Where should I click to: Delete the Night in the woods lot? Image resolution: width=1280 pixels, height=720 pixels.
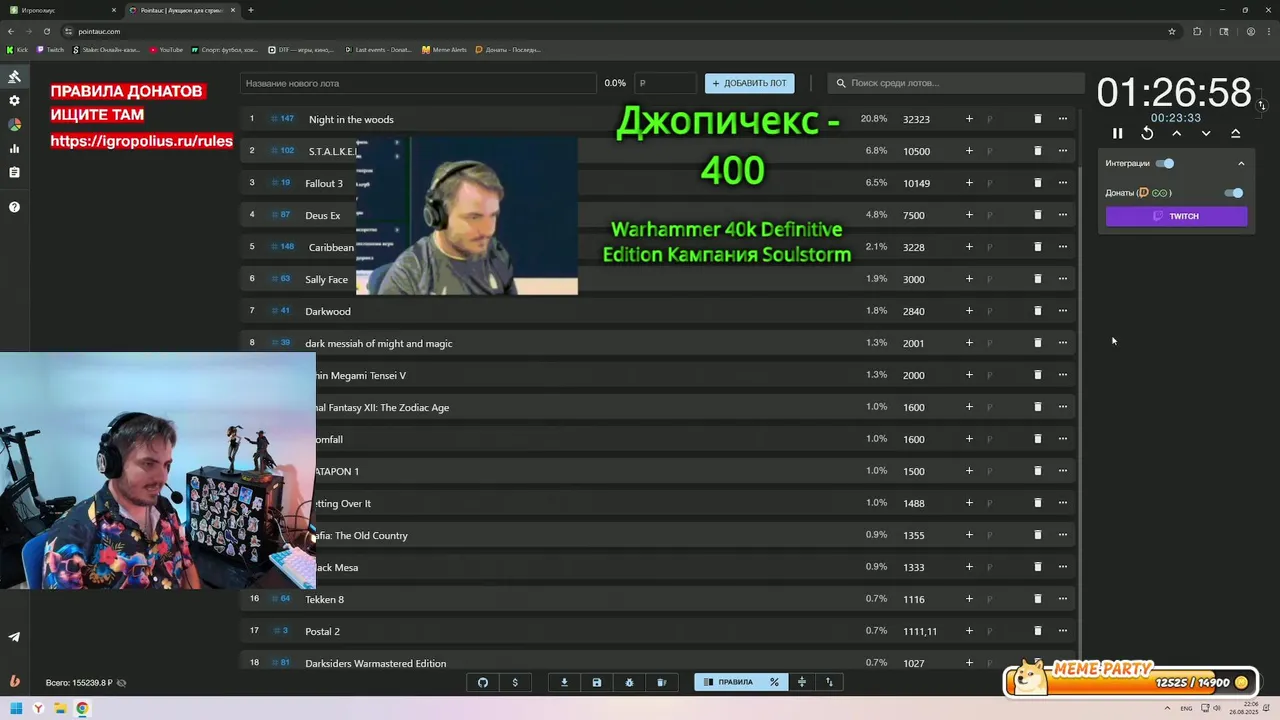[x=1037, y=119]
